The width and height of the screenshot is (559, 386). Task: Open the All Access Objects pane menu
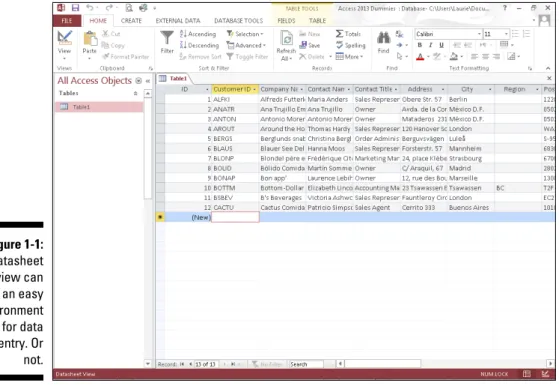click(x=139, y=81)
